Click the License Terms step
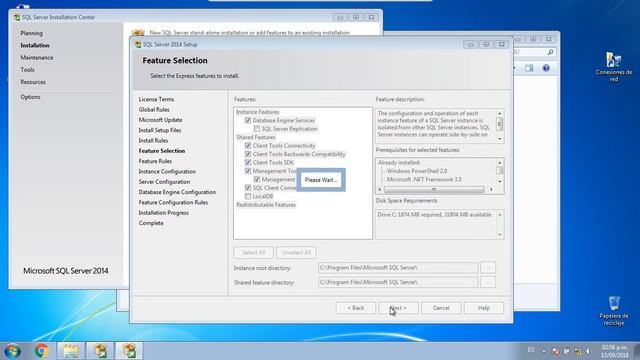The height and width of the screenshot is (360, 640). pyautogui.click(x=156, y=100)
